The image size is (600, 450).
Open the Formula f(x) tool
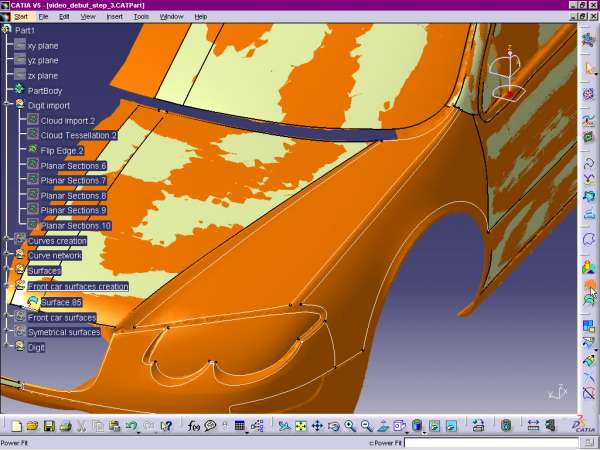194,426
